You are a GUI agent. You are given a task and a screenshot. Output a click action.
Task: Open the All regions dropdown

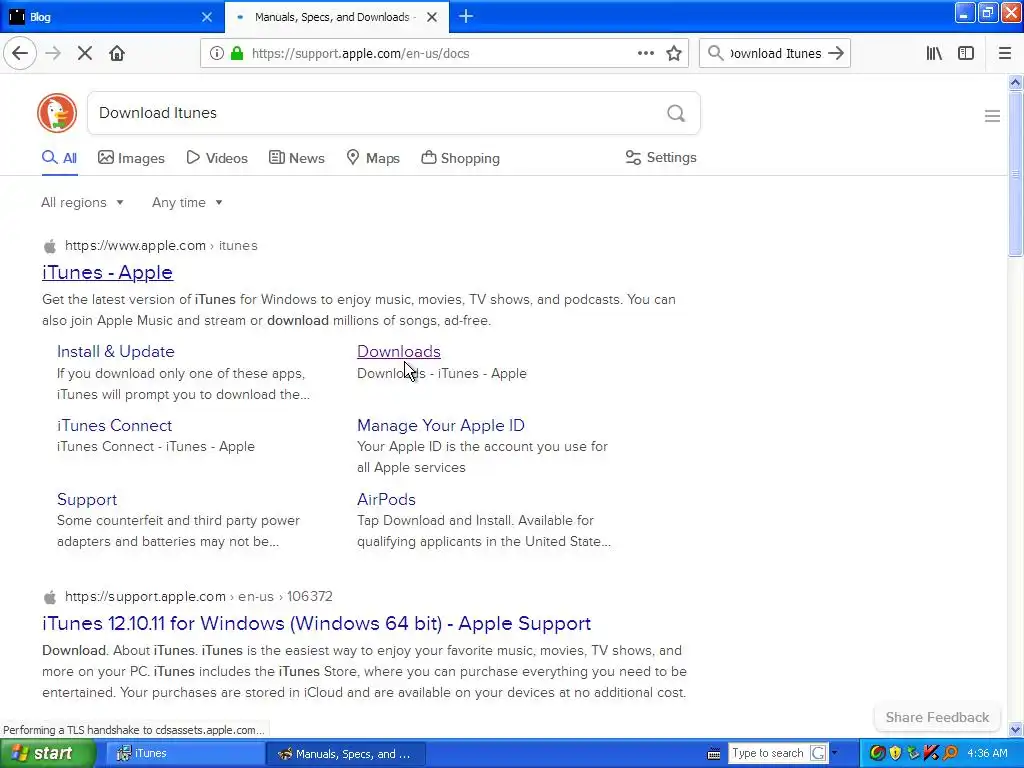tap(82, 202)
